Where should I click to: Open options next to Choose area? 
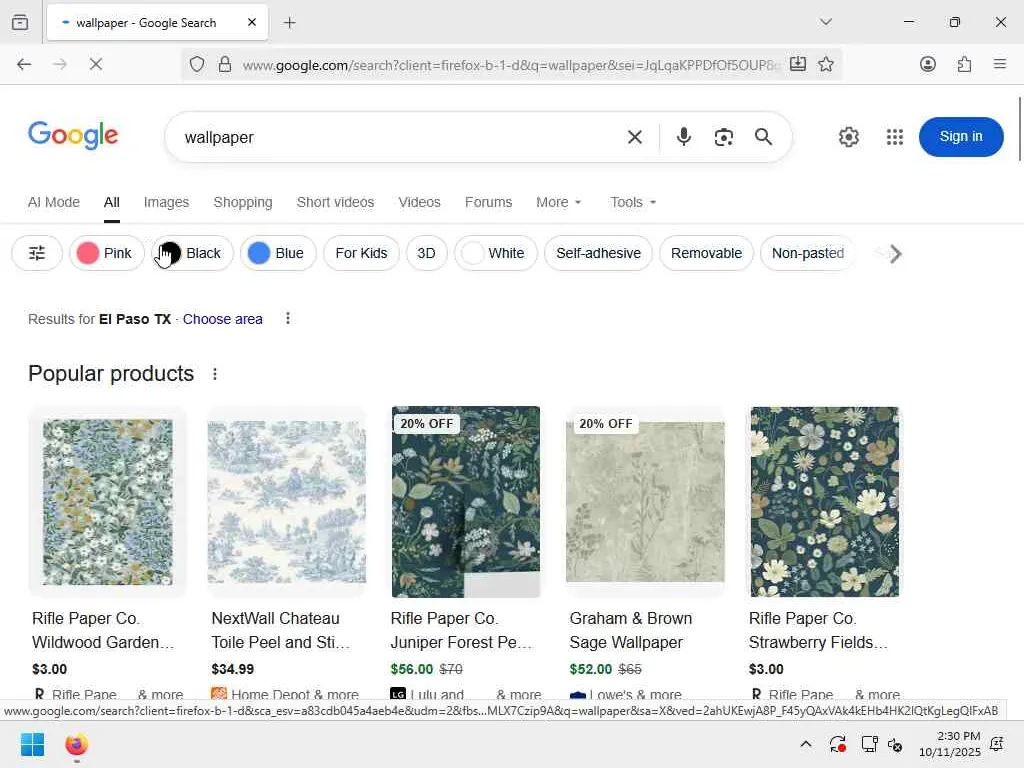pos(288,319)
